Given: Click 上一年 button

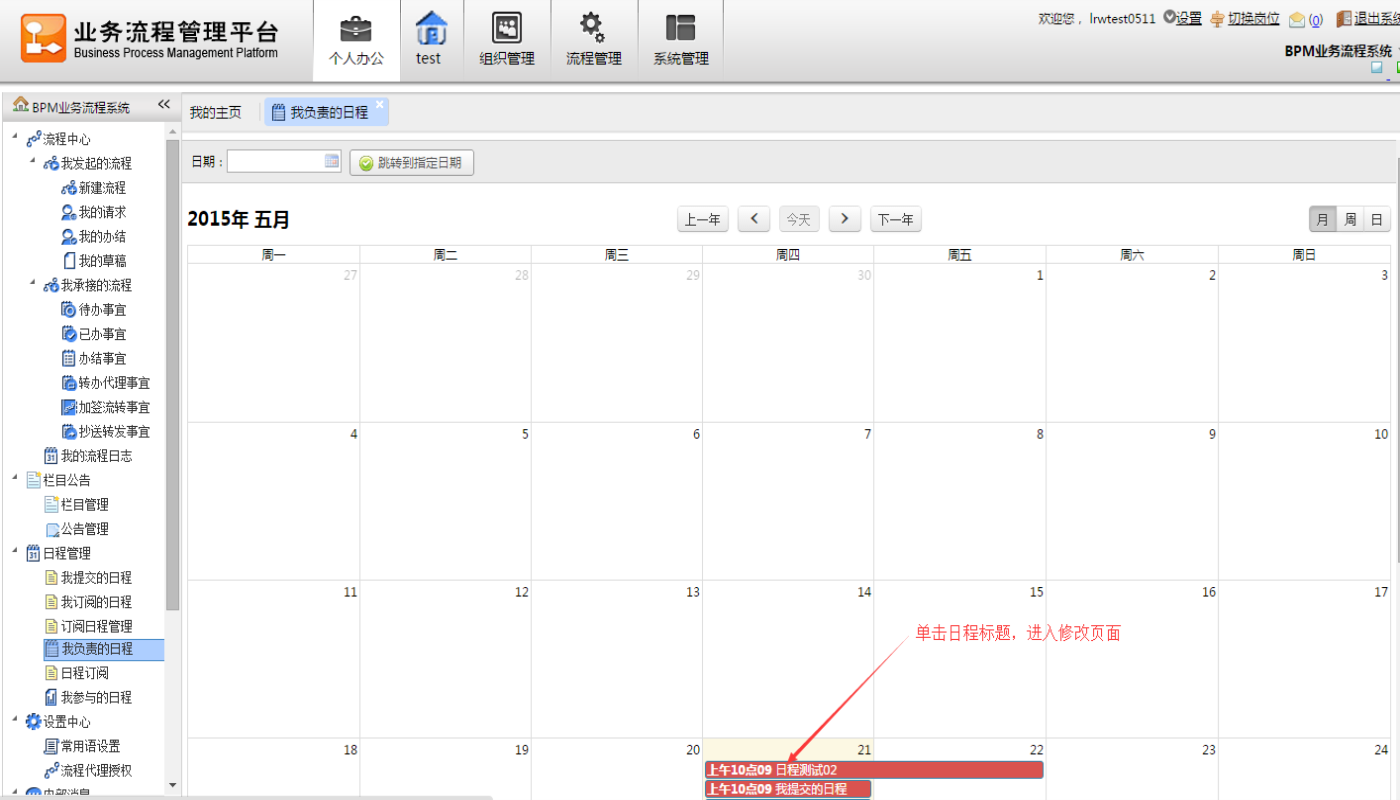Looking at the screenshot, I should pyautogui.click(x=703, y=219).
